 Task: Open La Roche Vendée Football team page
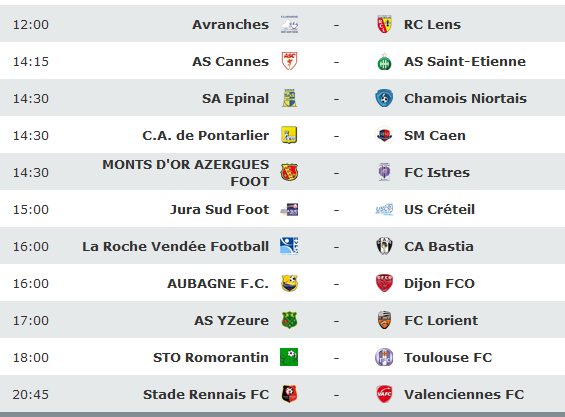(x=175, y=247)
